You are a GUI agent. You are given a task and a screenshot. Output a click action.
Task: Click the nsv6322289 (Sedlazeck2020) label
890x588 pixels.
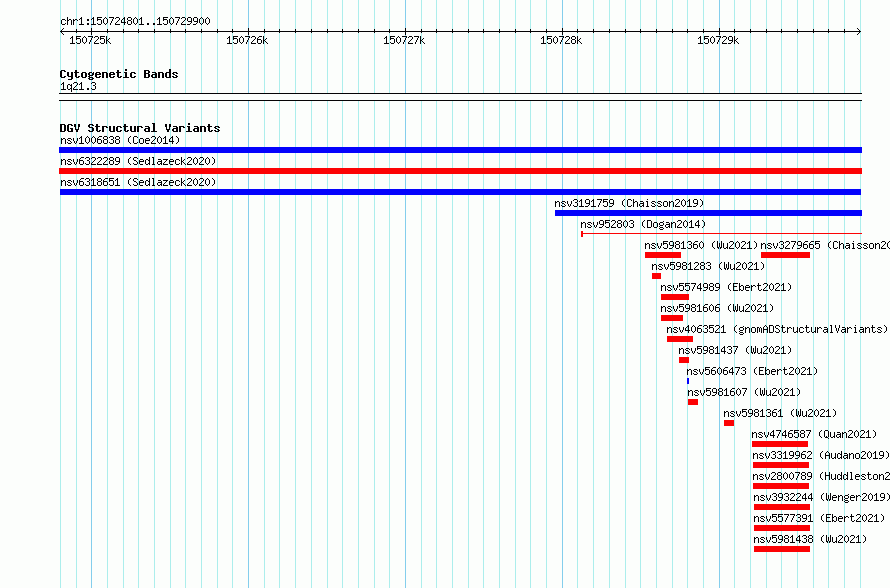pyautogui.click(x=138, y=161)
